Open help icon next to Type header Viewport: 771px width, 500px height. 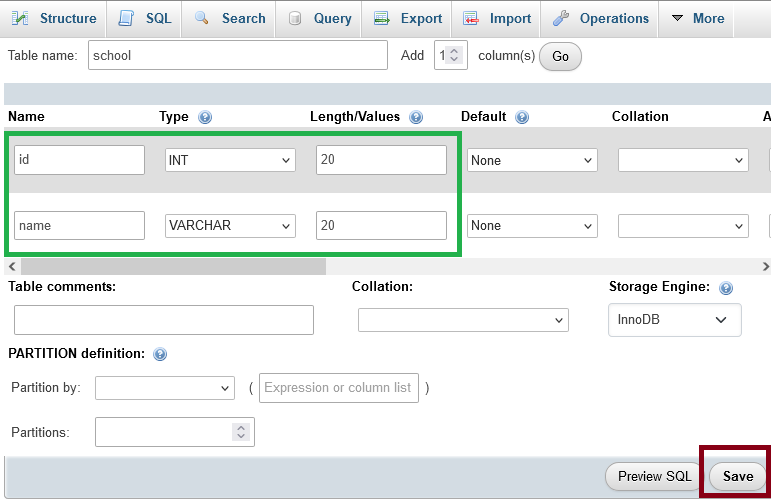tap(205, 117)
